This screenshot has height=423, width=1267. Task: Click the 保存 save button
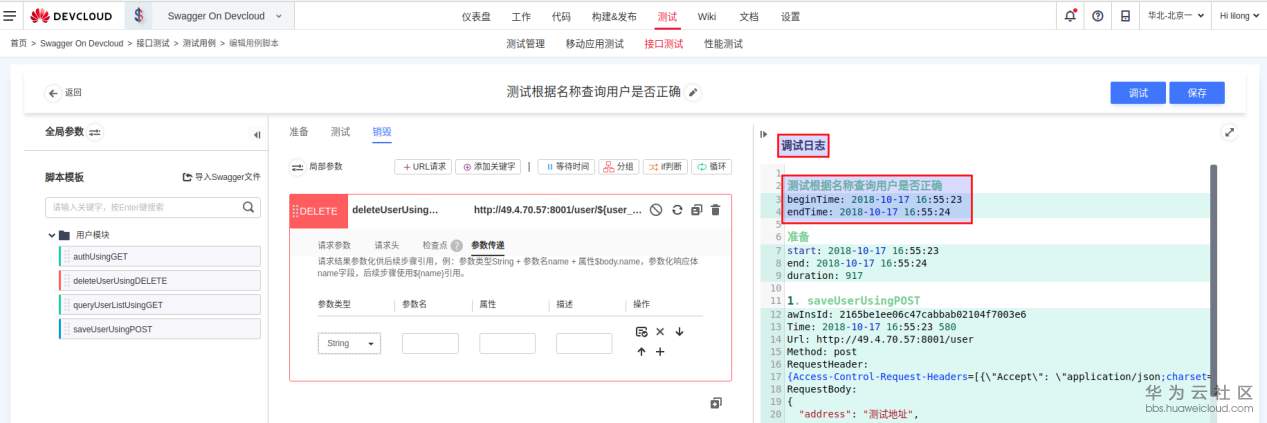1197,92
